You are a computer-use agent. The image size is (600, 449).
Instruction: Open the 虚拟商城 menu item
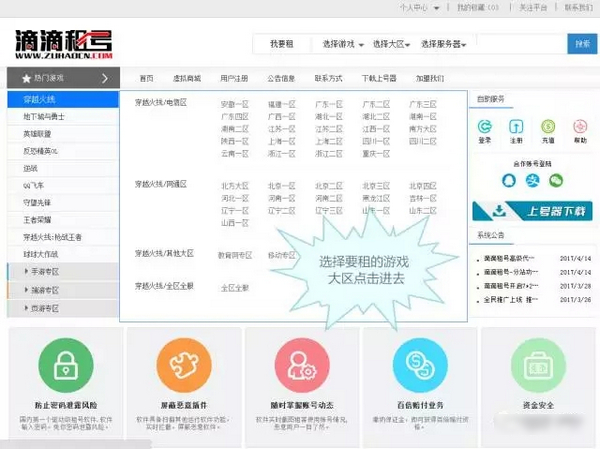[x=187, y=78]
